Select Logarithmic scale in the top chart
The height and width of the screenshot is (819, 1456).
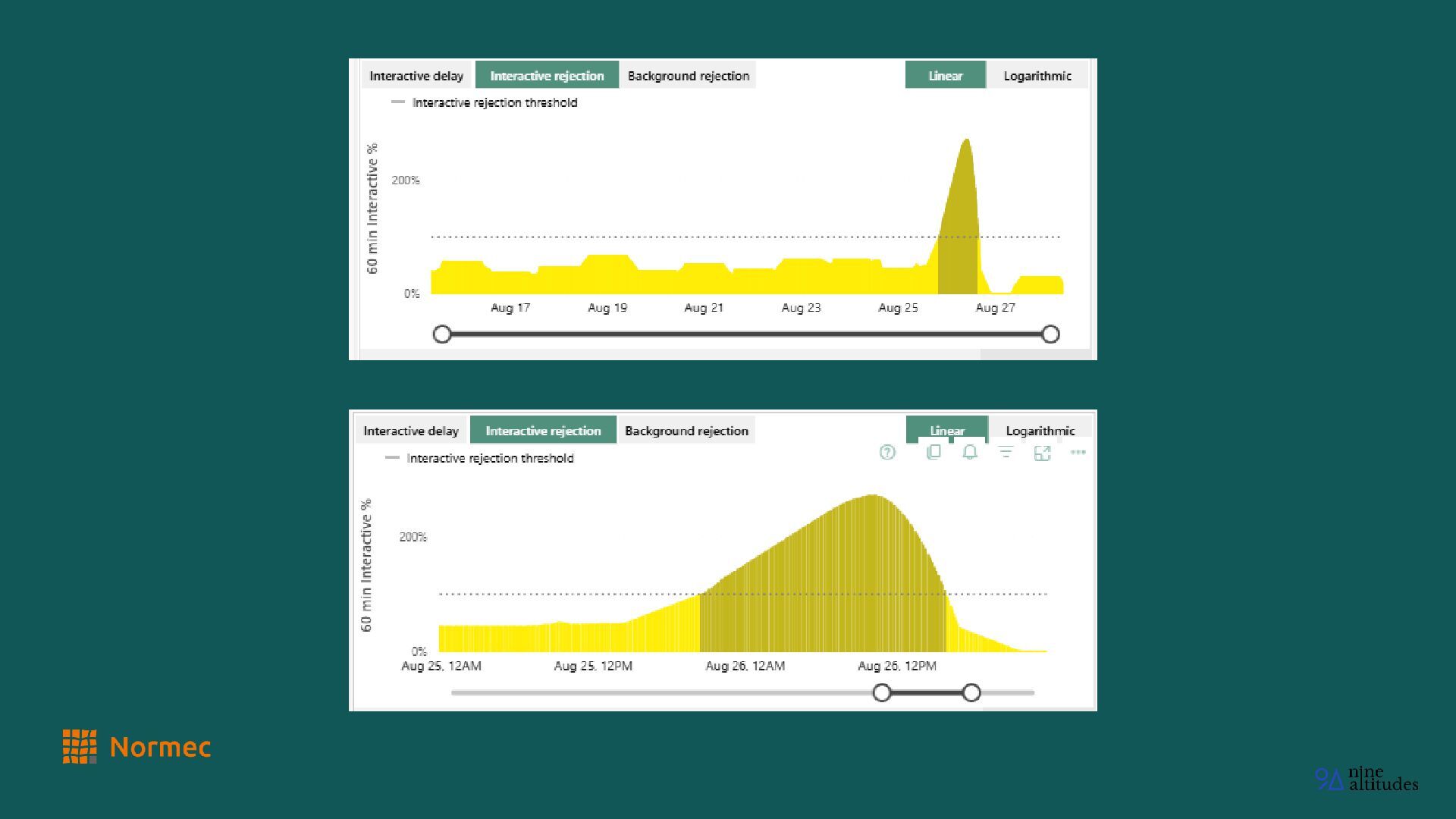(1037, 76)
